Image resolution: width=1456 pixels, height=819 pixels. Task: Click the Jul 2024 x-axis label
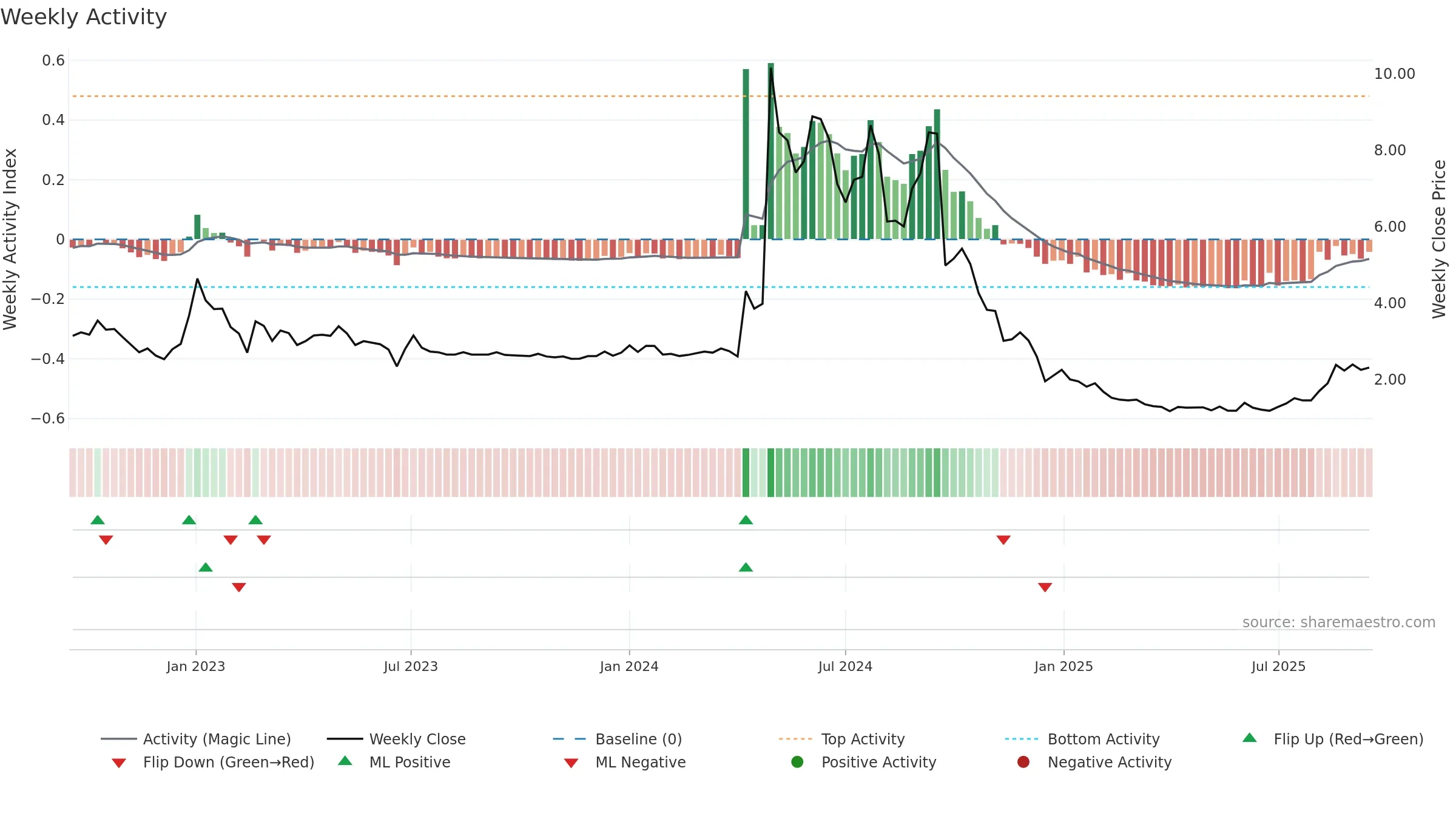(845, 666)
